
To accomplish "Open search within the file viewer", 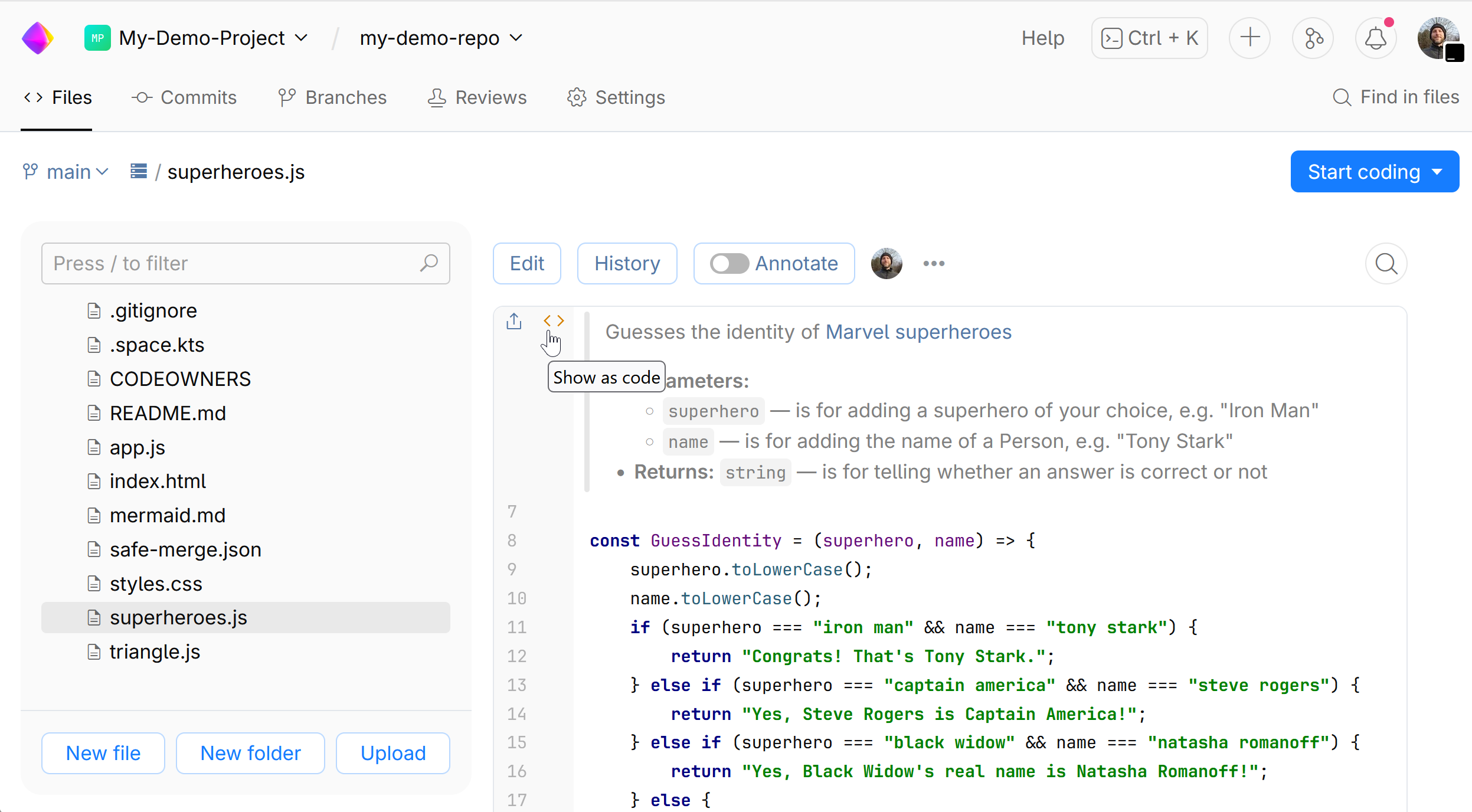I will pos(1385,263).
